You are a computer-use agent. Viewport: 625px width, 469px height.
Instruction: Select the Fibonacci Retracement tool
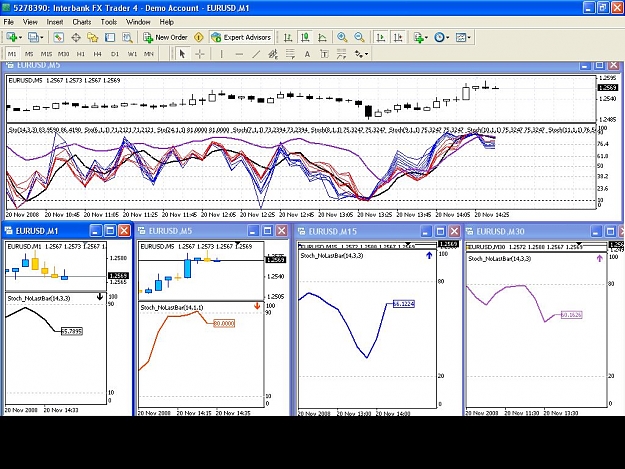[290, 54]
